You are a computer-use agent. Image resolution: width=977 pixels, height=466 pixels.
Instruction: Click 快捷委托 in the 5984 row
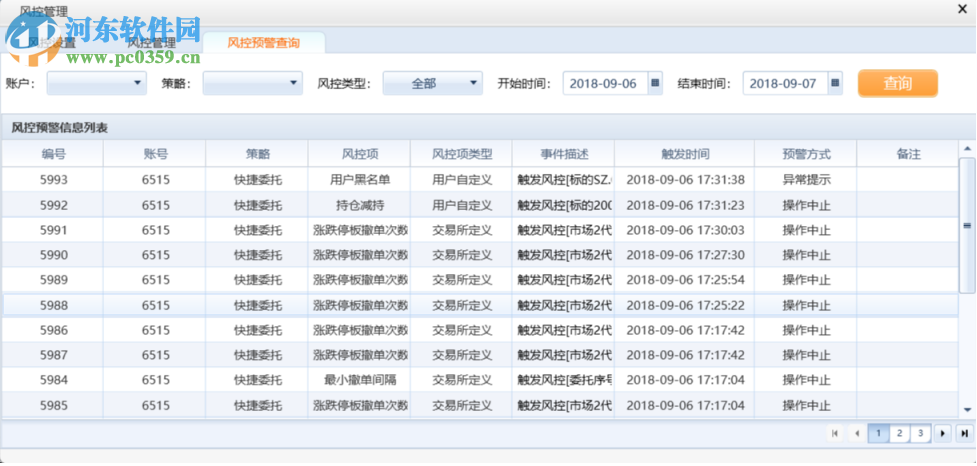click(x=257, y=380)
